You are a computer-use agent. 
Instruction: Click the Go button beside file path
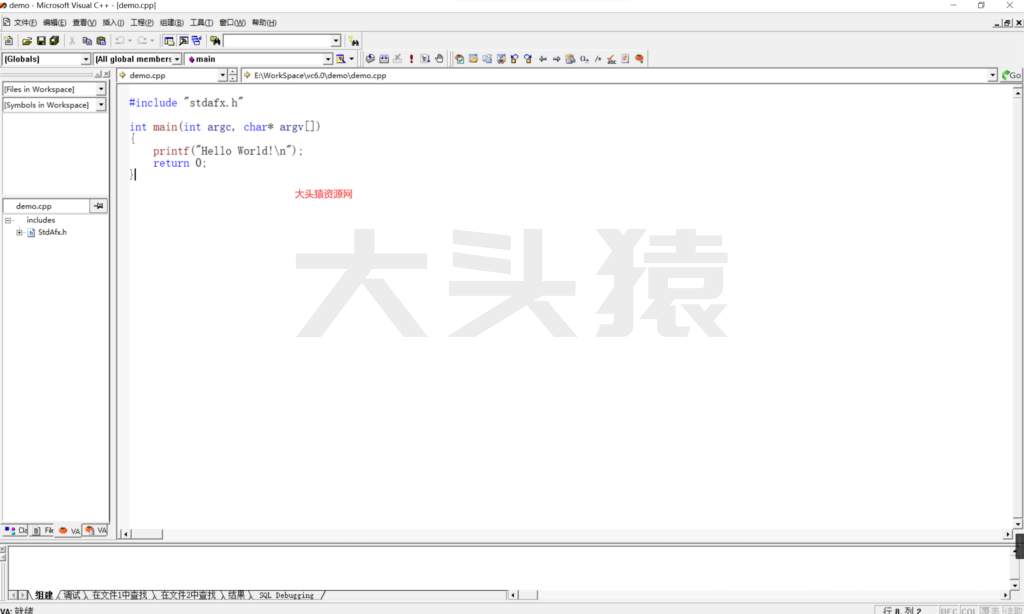[1012, 75]
